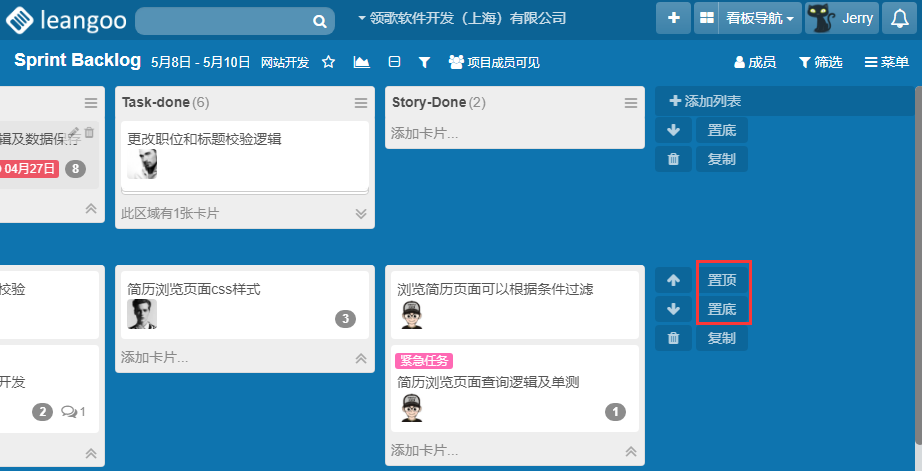Open the burndown chart icon
Image resolution: width=922 pixels, height=471 pixels.
pyautogui.click(x=361, y=62)
